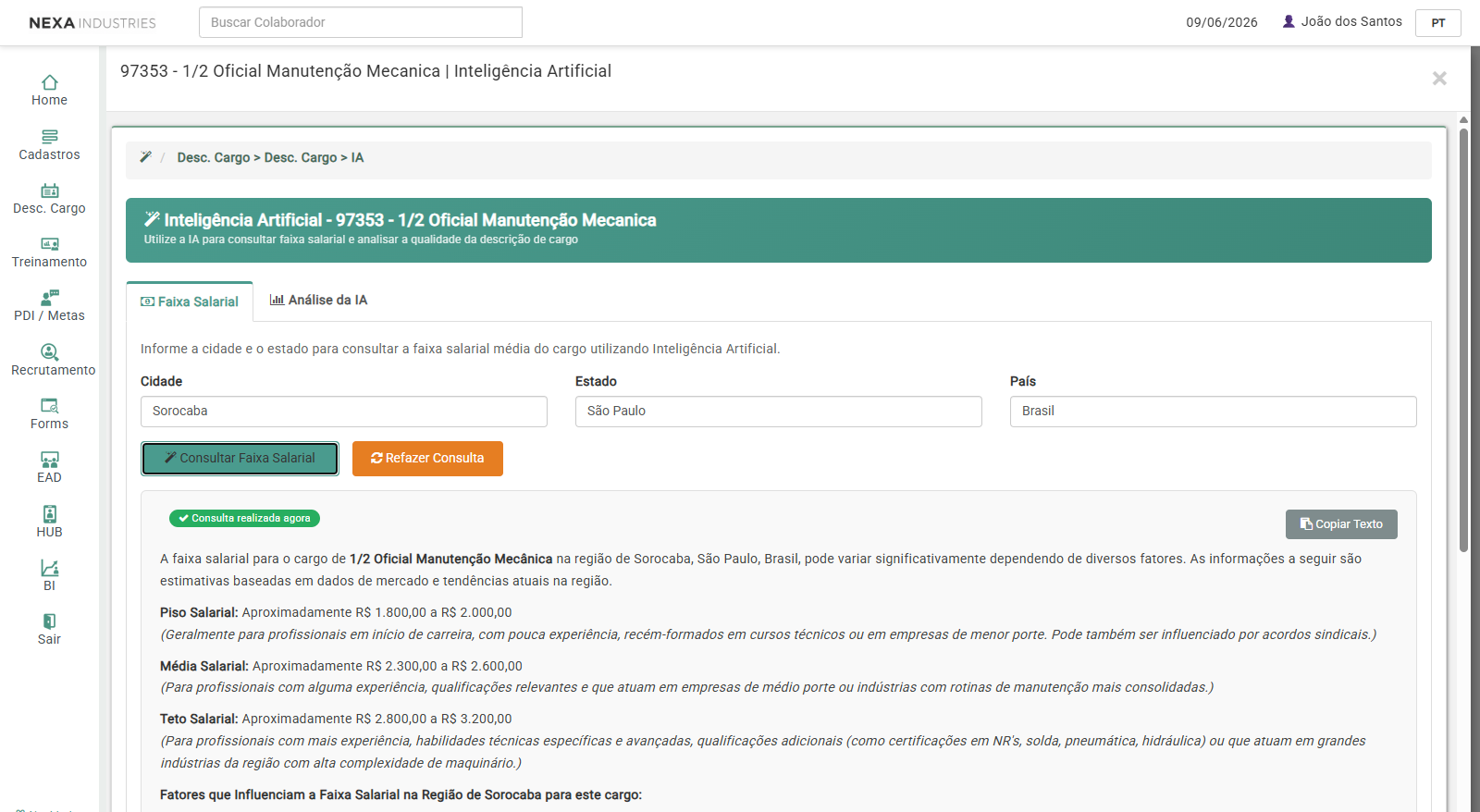Switch to the Faixa Salarial tab
The height and width of the screenshot is (812, 1480).
tap(190, 301)
